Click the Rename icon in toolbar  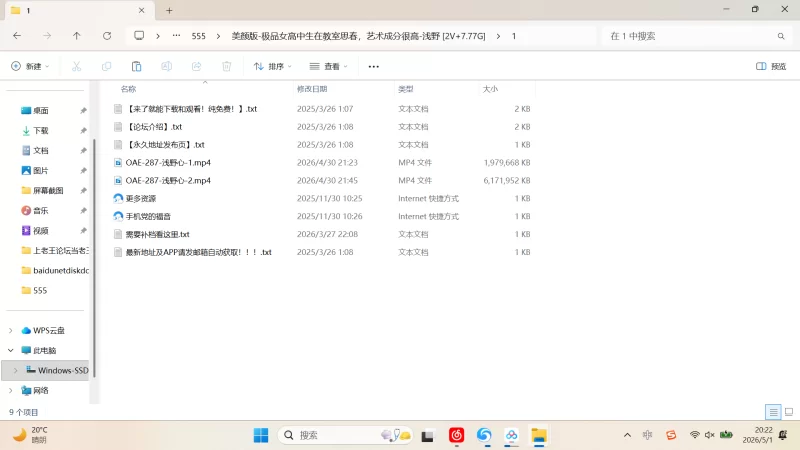point(166,66)
